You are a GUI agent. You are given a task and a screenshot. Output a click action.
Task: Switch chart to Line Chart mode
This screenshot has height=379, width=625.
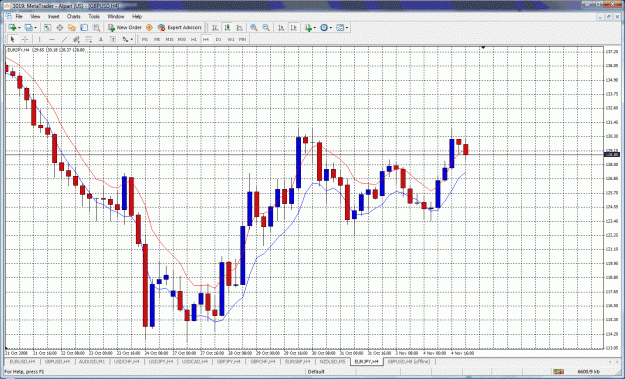point(240,27)
